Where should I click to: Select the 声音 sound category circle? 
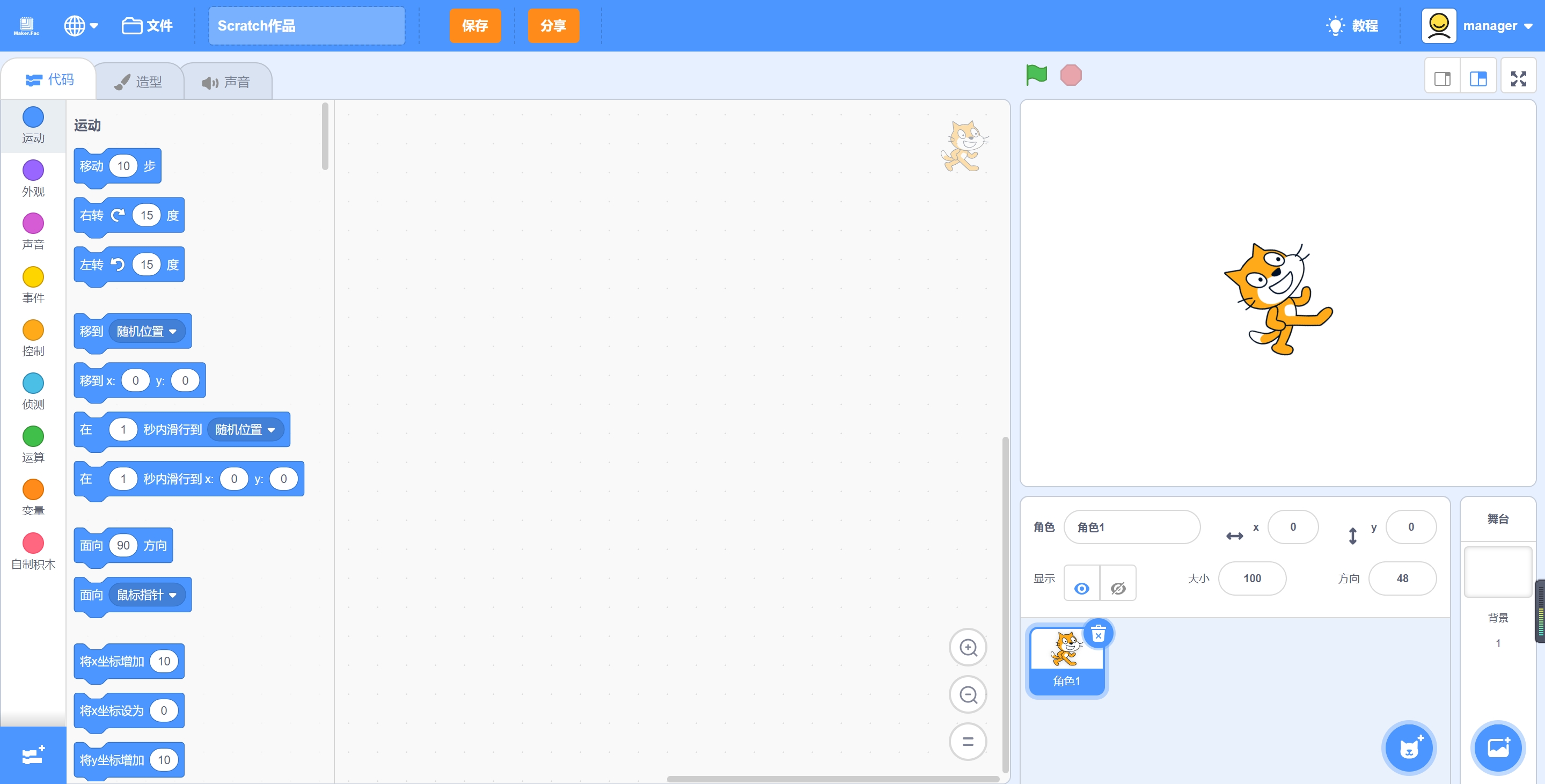coord(33,232)
